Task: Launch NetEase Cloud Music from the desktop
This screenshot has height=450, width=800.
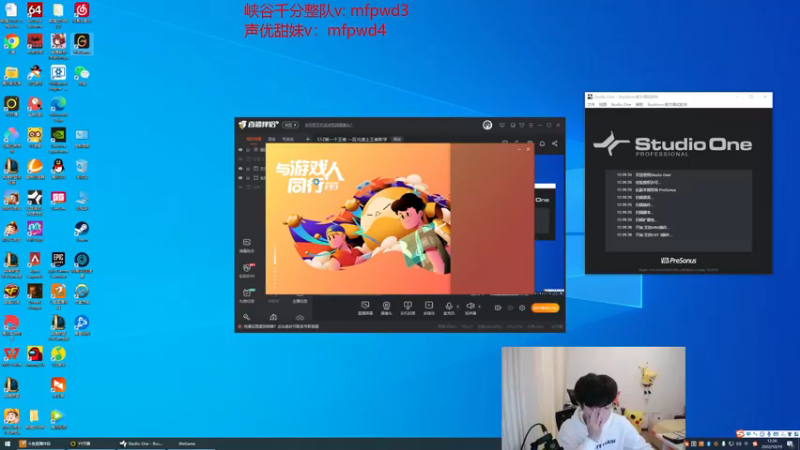Action: tap(82, 11)
